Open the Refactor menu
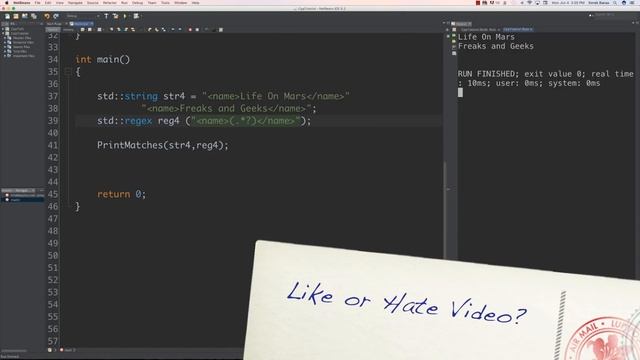The height and width of the screenshot is (360, 640). (x=110, y=3)
